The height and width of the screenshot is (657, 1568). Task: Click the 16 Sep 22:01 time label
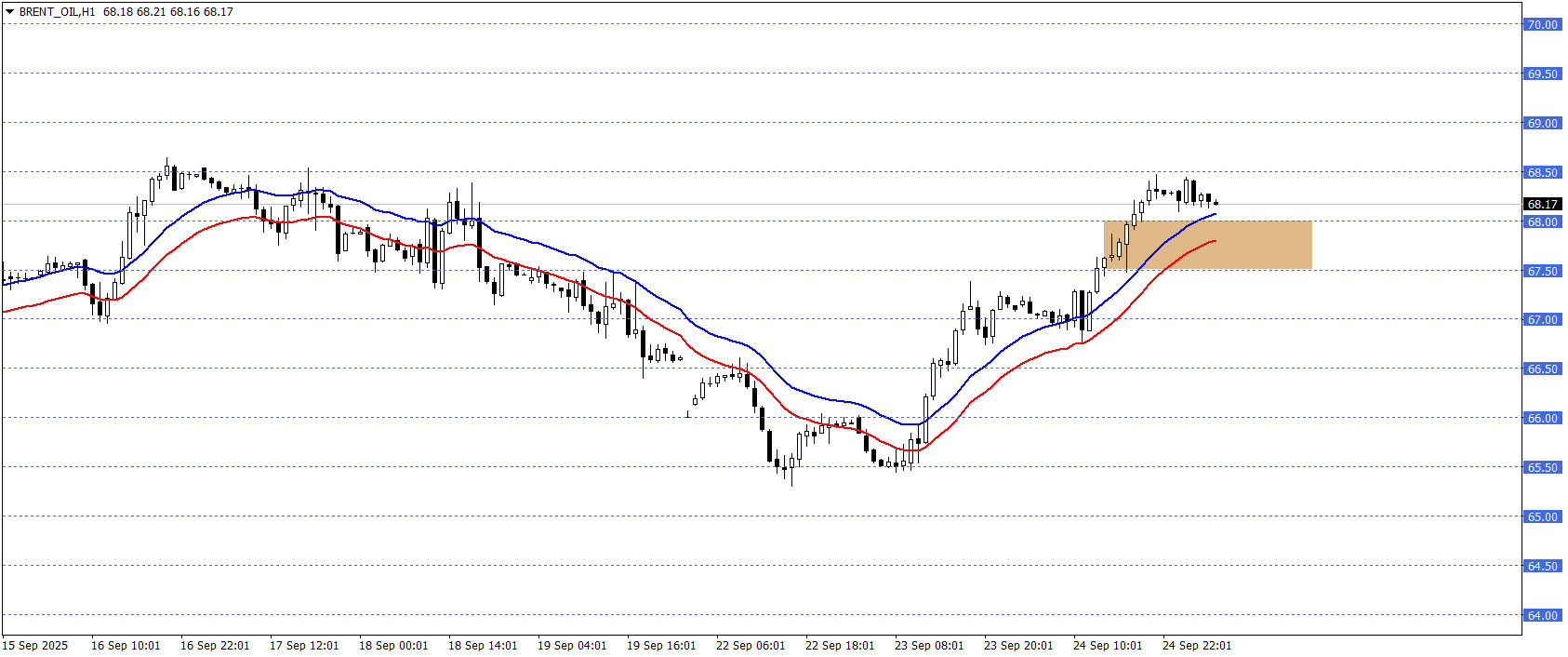(x=215, y=645)
